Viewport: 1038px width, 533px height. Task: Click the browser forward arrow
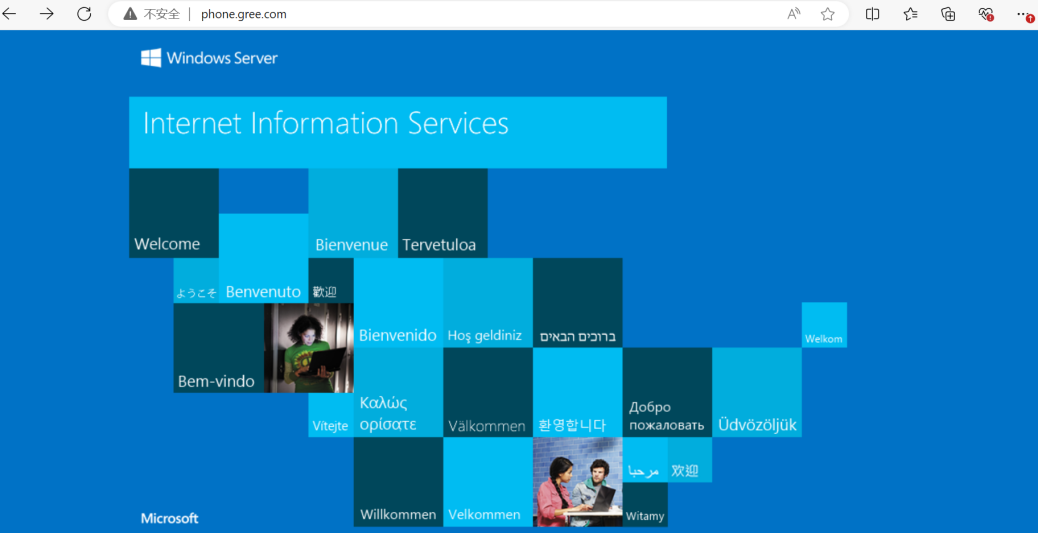(47, 14)
